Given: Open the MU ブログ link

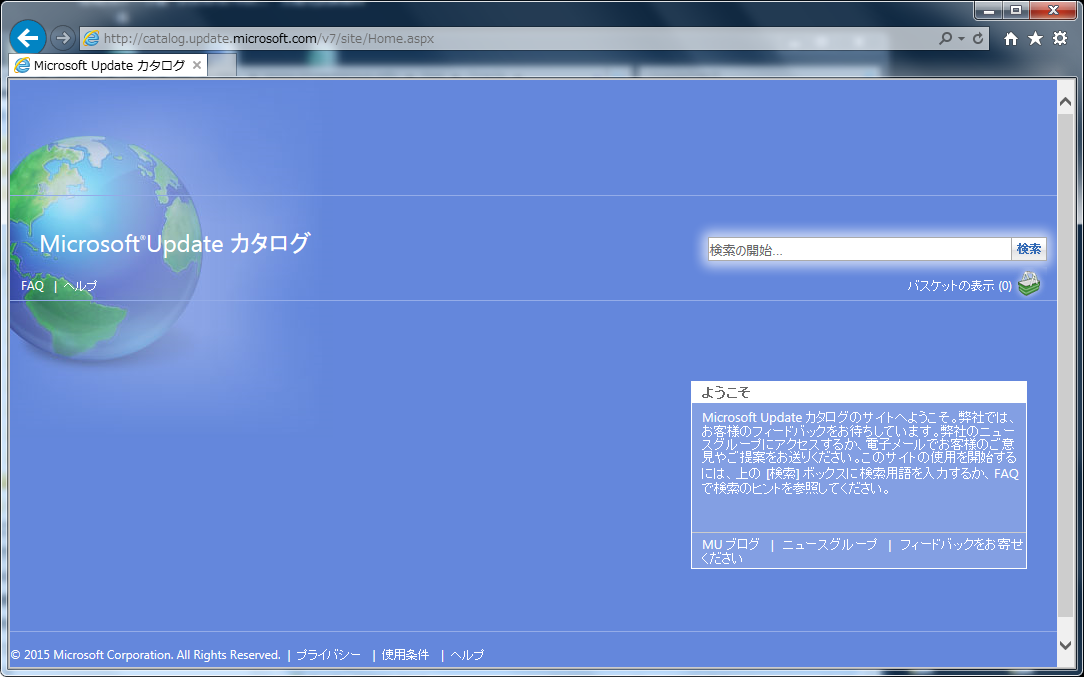Looking at the screenshot, I should 731,545.
